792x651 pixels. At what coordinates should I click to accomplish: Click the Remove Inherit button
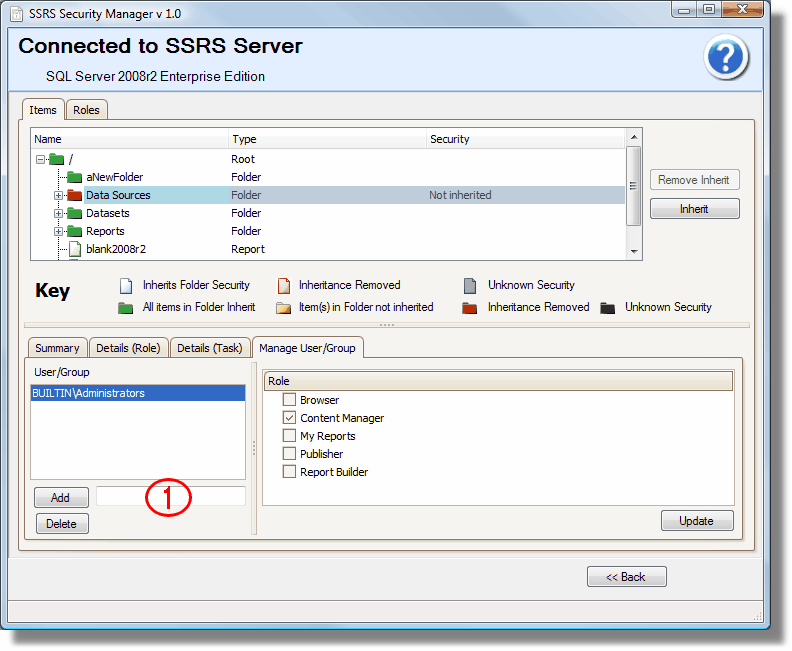click(x=694, y=180)
